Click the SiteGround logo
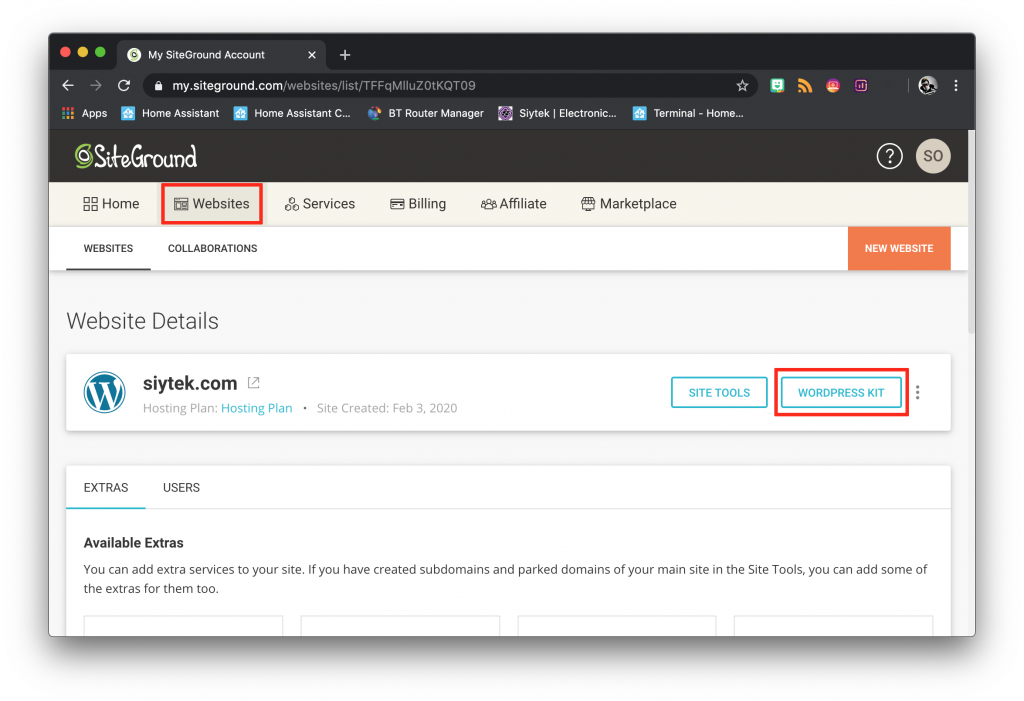The width and height of the screenshot is (1024, 701). click(x=136, y=156)
